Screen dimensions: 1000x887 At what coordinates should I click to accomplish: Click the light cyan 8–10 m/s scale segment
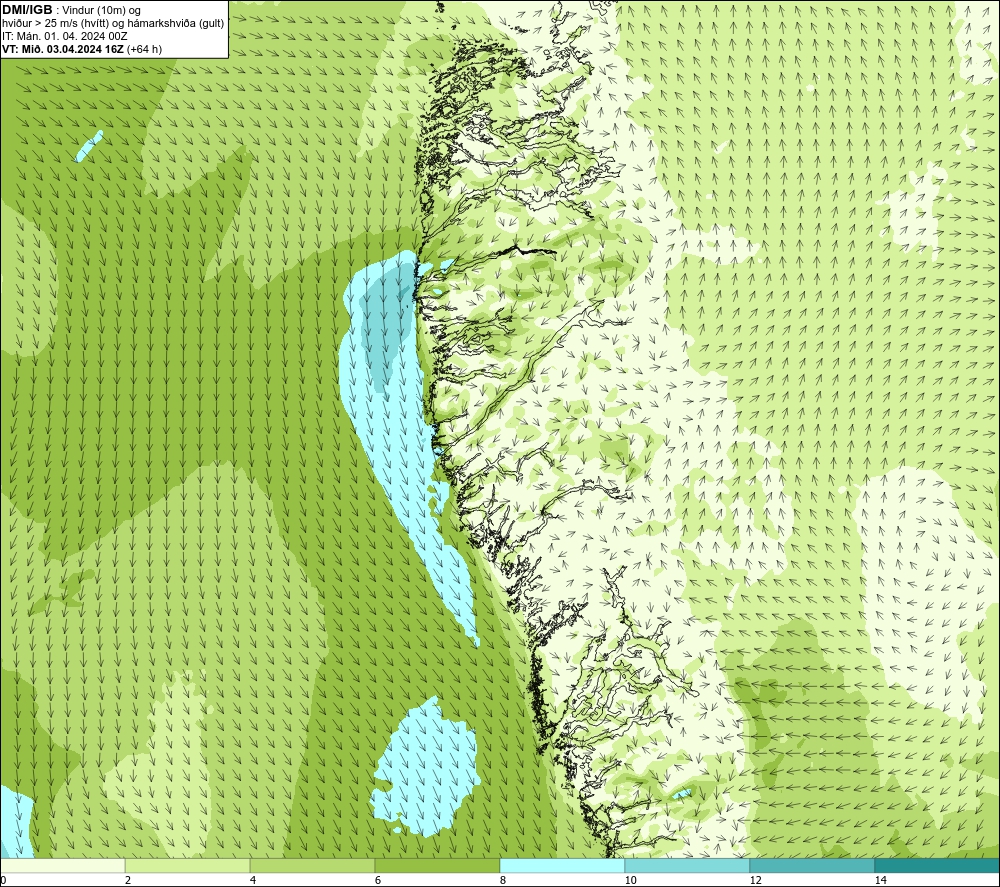(x=562, y=865)
